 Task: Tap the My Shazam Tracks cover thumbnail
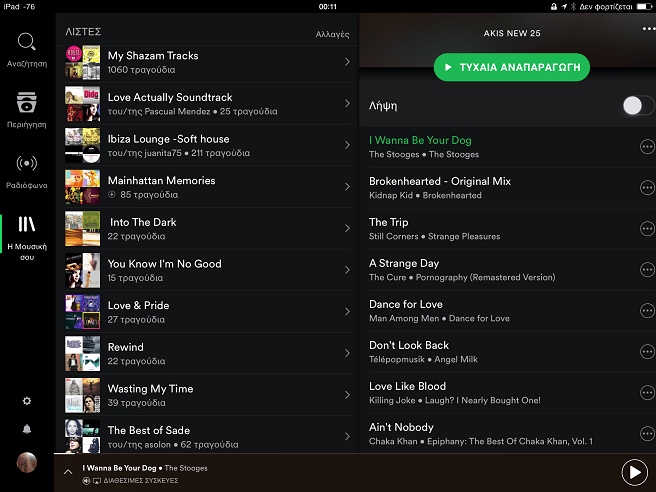(x=82, y=62)
